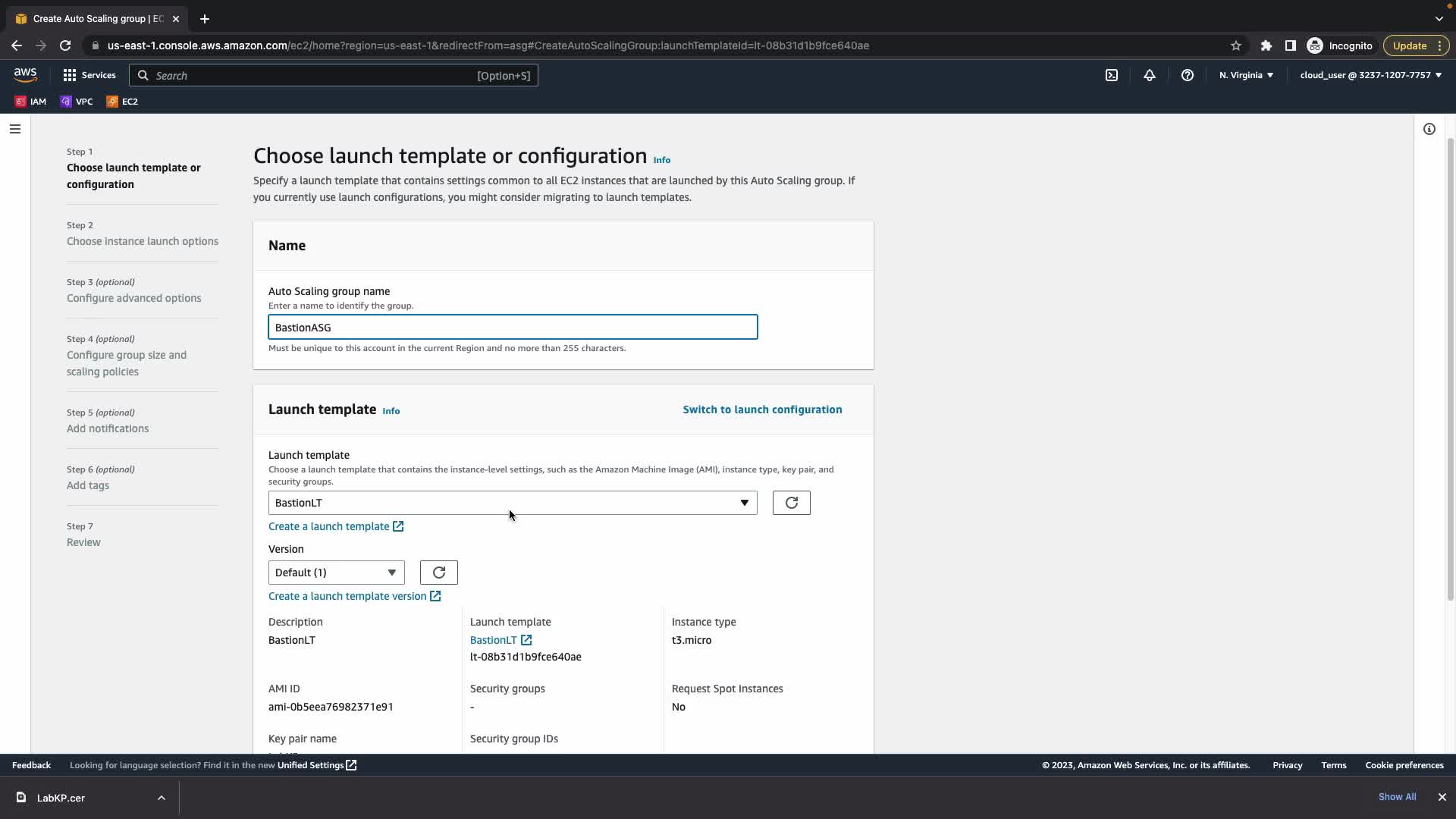Viewport: 1456px width, 819px height.
Task: Click the Auto Scaling group name field
Action: click(x=512, y=328)
